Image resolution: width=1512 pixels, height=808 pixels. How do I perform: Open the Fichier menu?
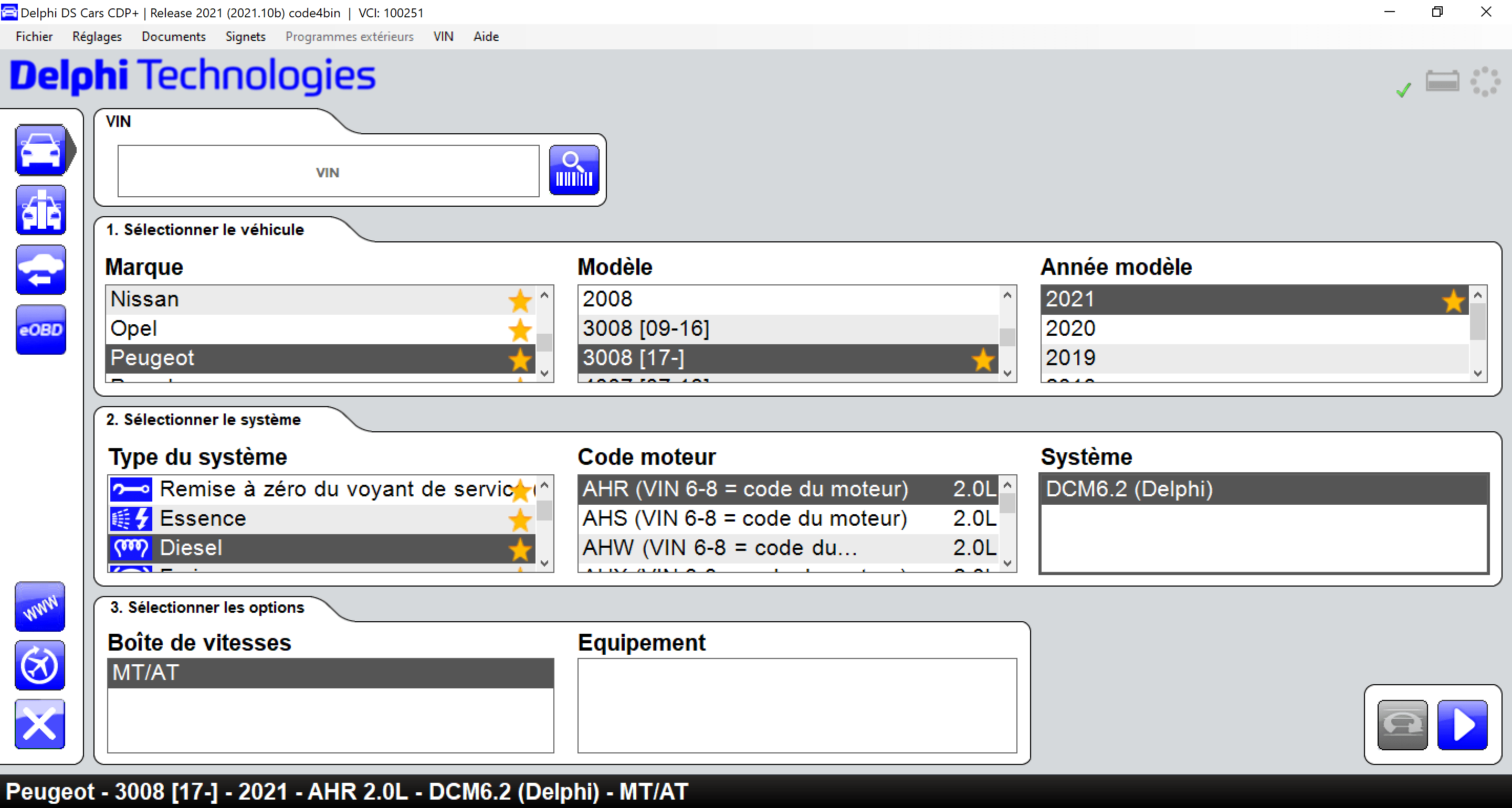pos(34,36)
